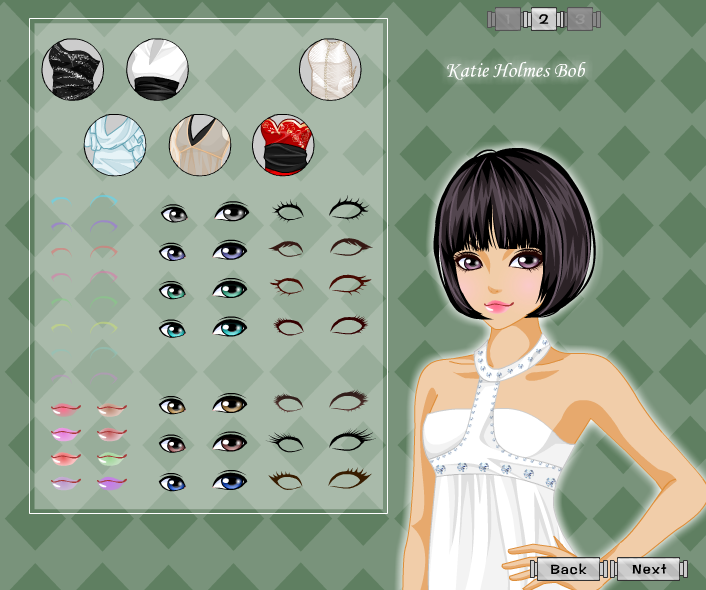Apply the cyan blue eyeshadow
Image resolution: width=706 pixels, height=590 pixels.
click(85, 201)
